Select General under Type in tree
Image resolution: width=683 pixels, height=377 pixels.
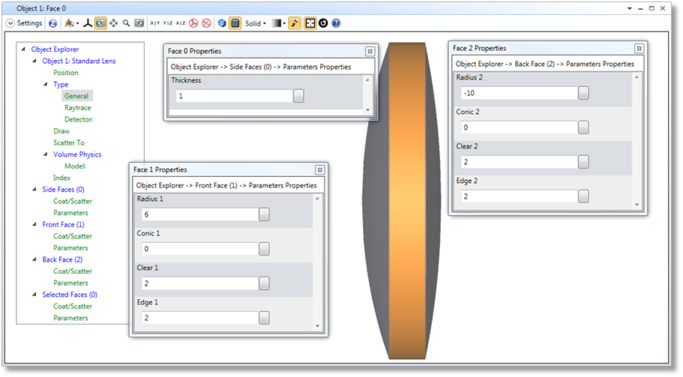tap(76, 96)
